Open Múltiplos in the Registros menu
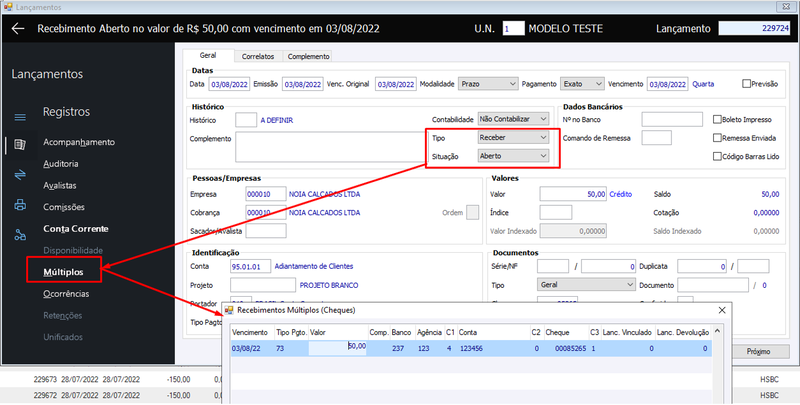This screenshot has height=405, width=800. (63, 272)
